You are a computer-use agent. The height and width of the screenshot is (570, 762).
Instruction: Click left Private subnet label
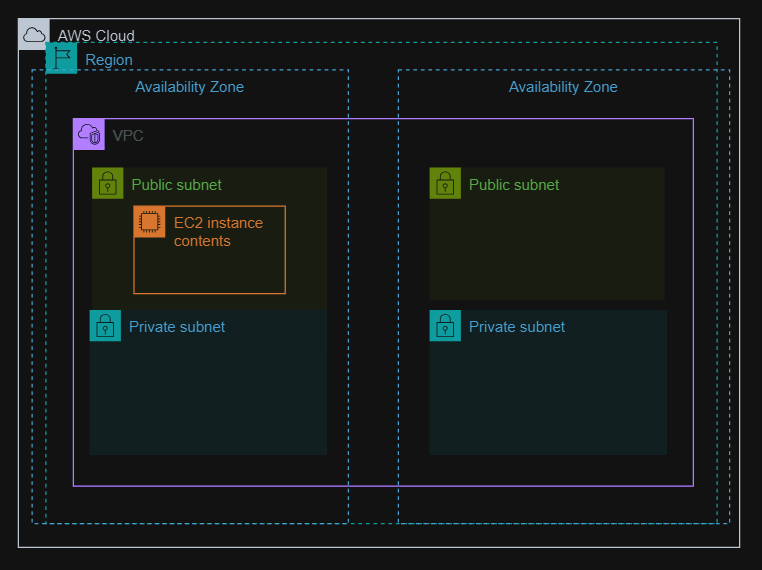click(177, 327)
